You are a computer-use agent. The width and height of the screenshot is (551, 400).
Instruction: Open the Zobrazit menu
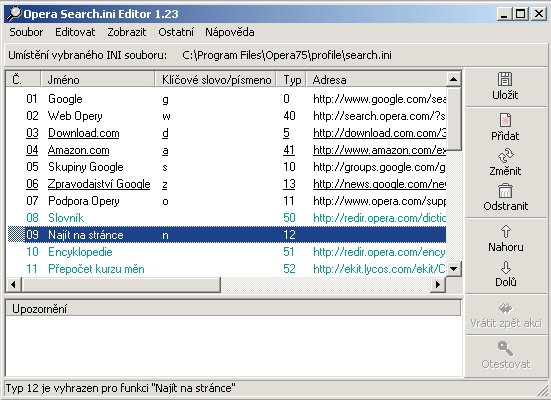coord(127,32)
